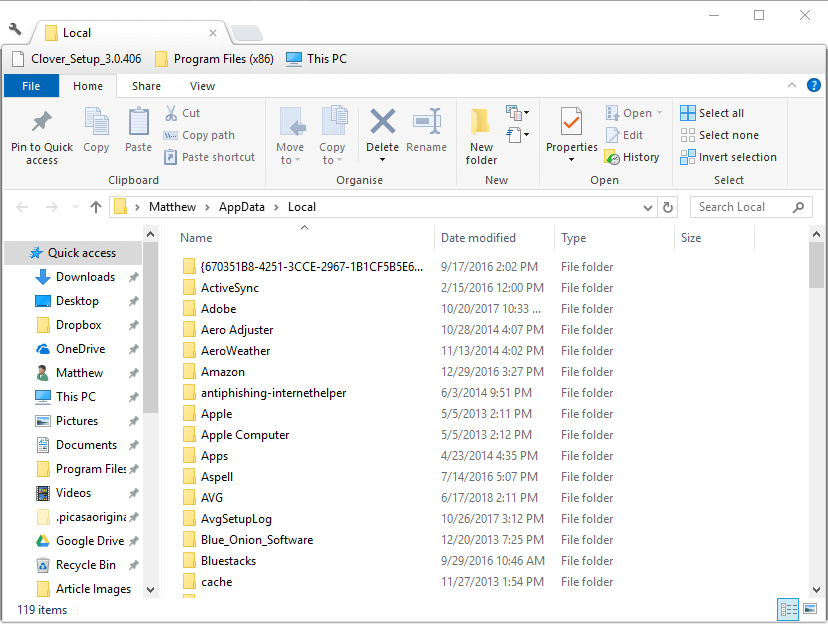Collapse the ribbon with the chevron
828x624 pixels.
point(792,85)
